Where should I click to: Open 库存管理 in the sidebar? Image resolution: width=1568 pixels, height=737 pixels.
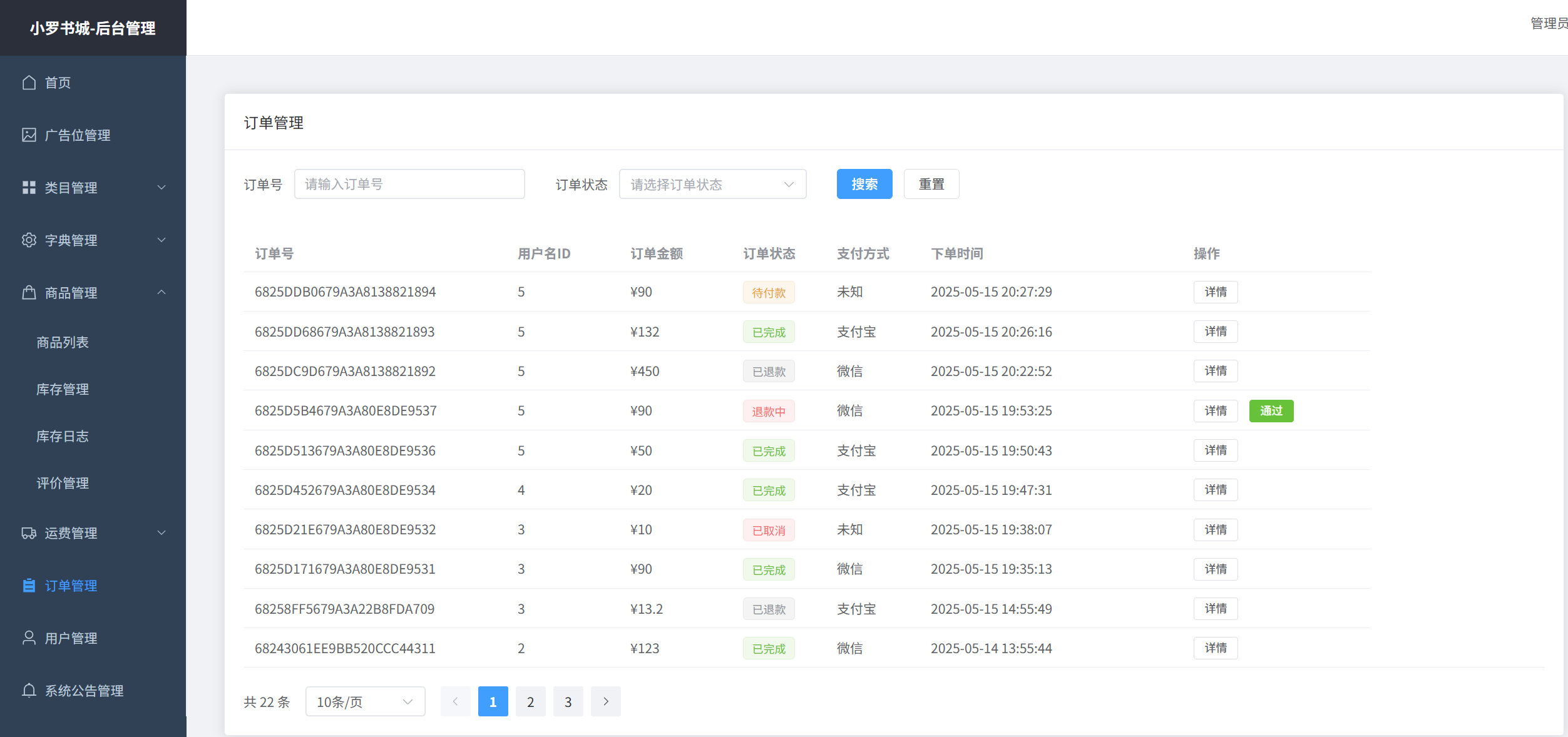pyautogui.click(x=63, y=389)
